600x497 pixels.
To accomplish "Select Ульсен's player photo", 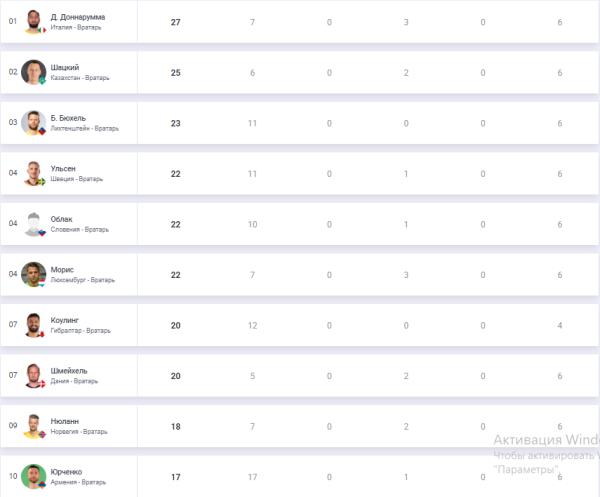I will 34,173.
